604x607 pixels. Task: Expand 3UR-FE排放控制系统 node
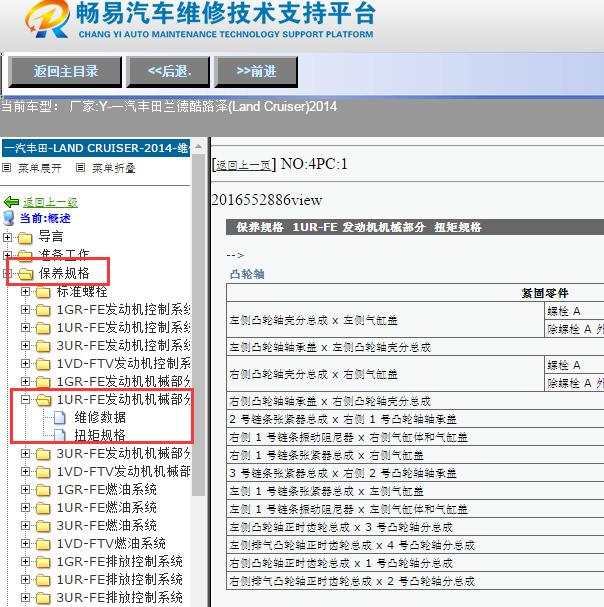click(26, 597)
